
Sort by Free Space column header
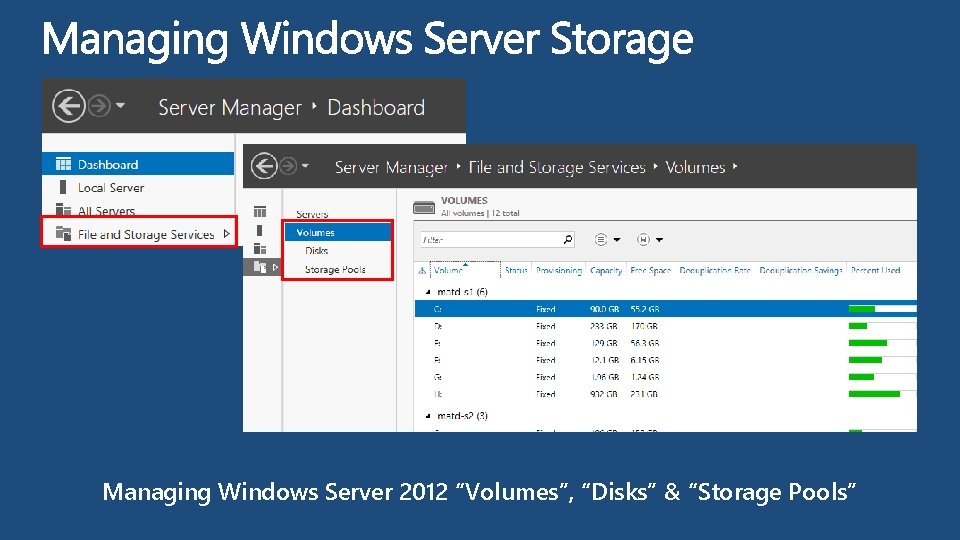(651, 270)
